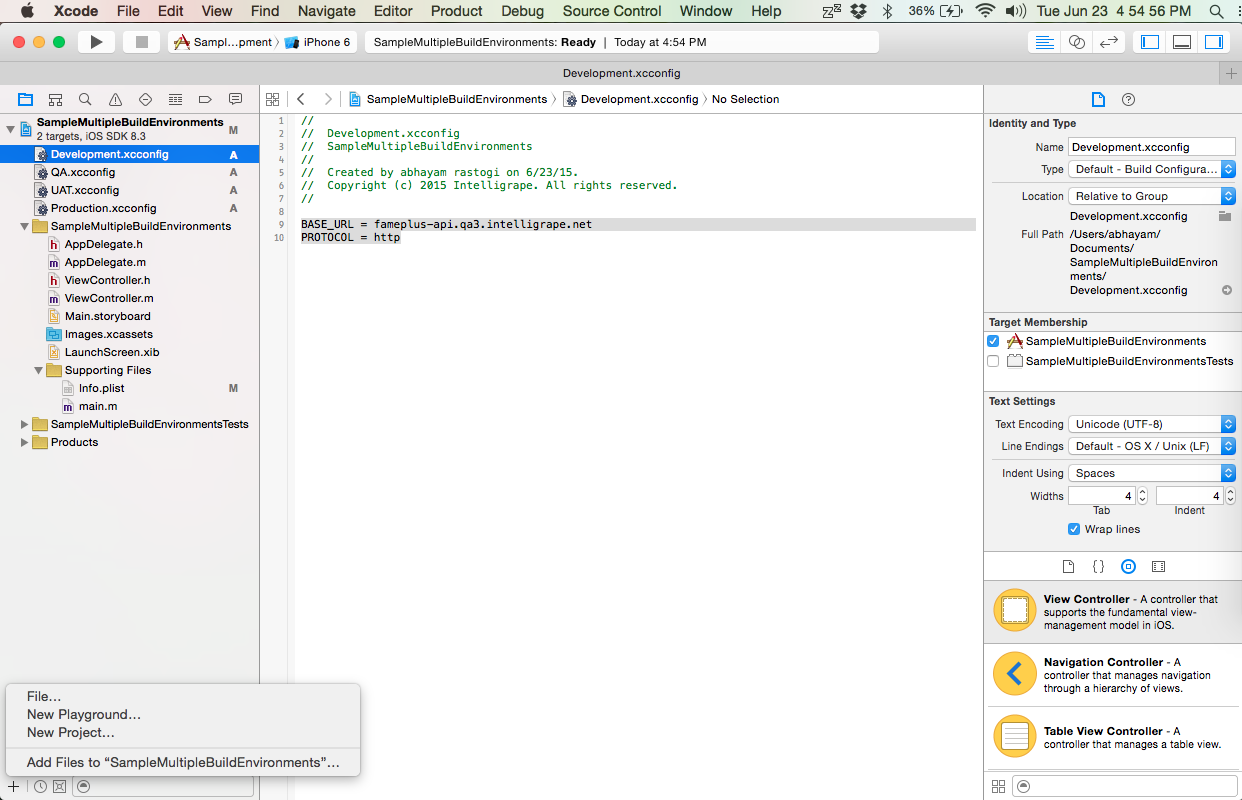Open the Text Encoding dropdown
Screen dimensions: 1242x800
[x=1152, y=424]
